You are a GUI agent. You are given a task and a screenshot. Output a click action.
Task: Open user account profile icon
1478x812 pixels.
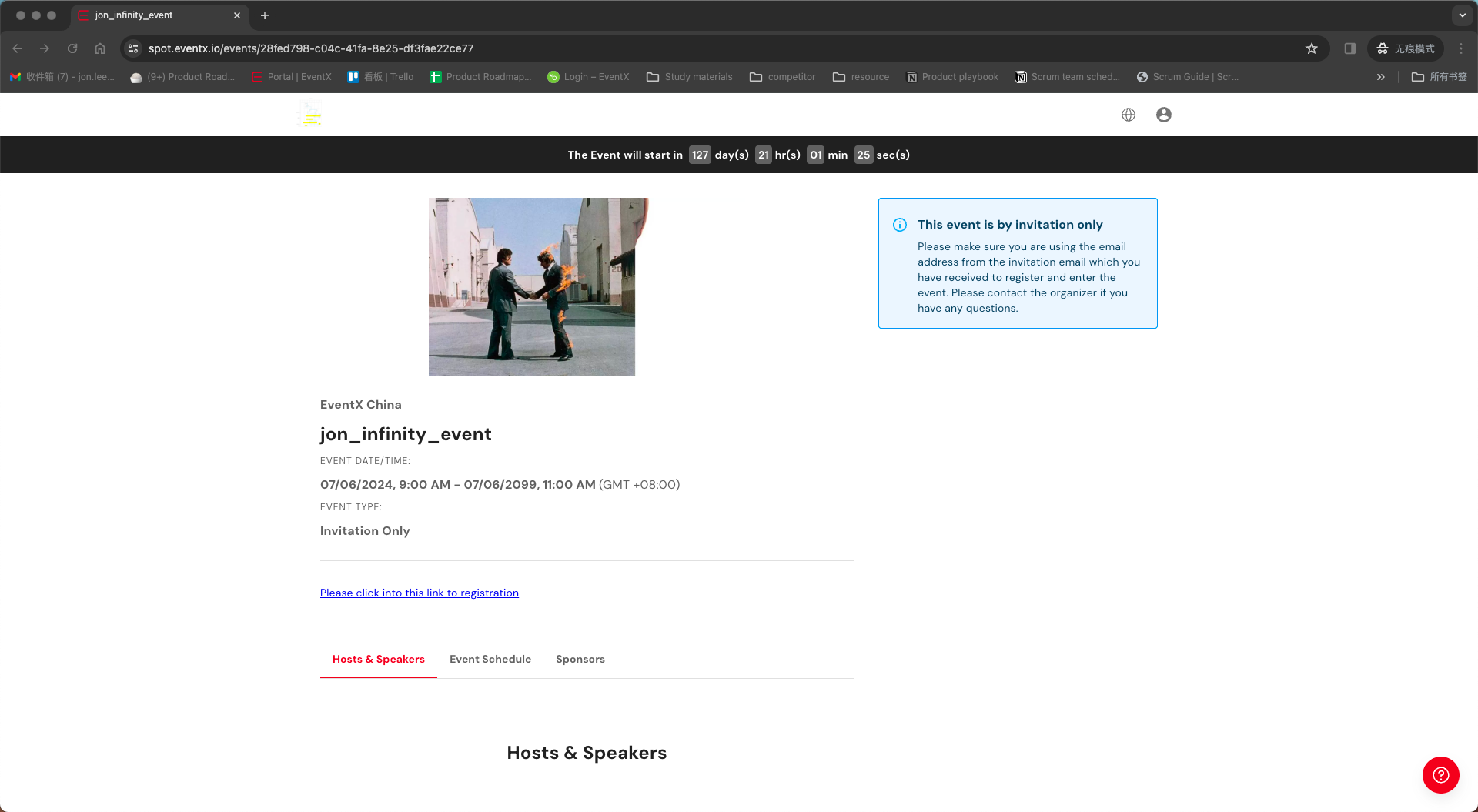pyautogui.click(x=1164, y=115)
